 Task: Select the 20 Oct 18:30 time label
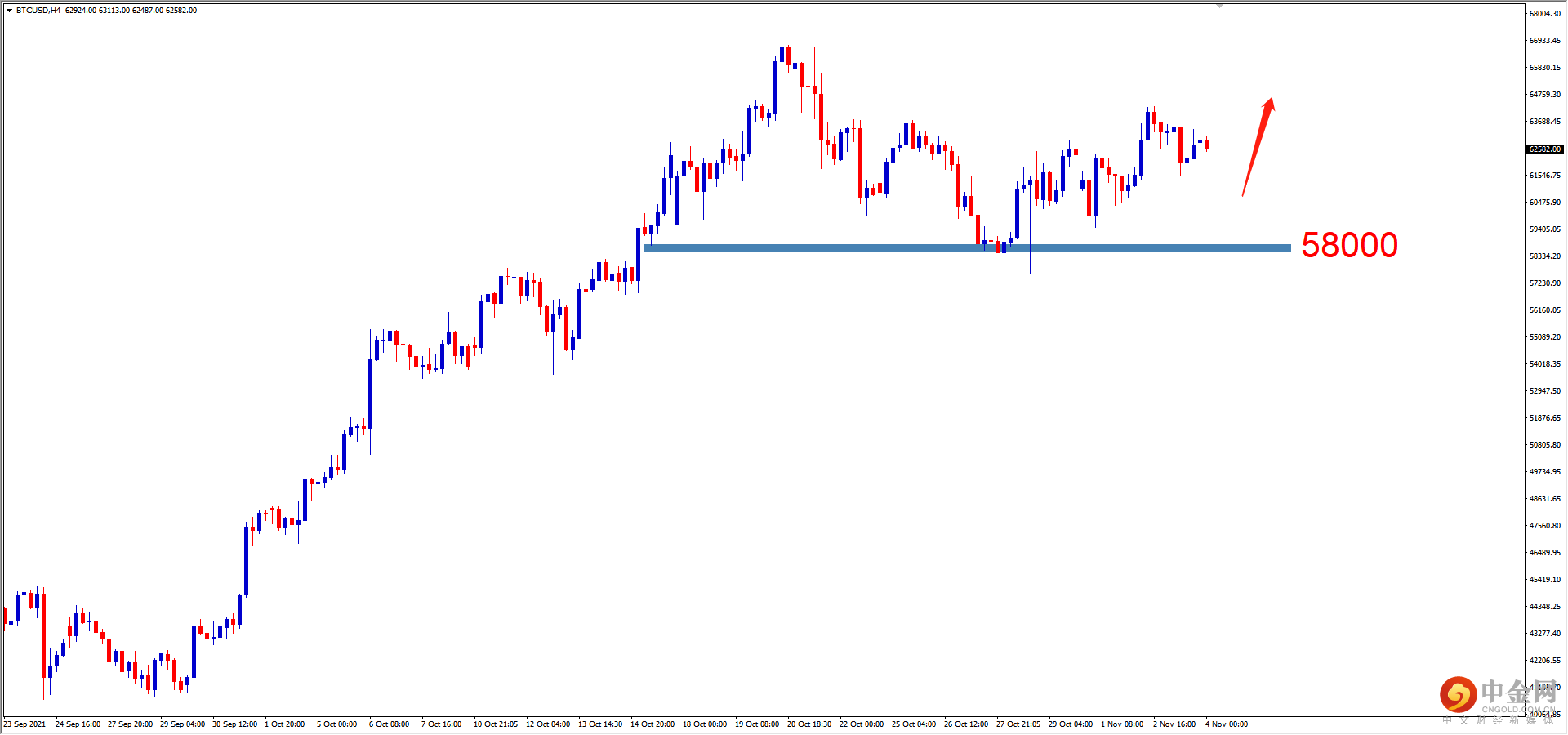pyautogui.click(x=809, y=724)
